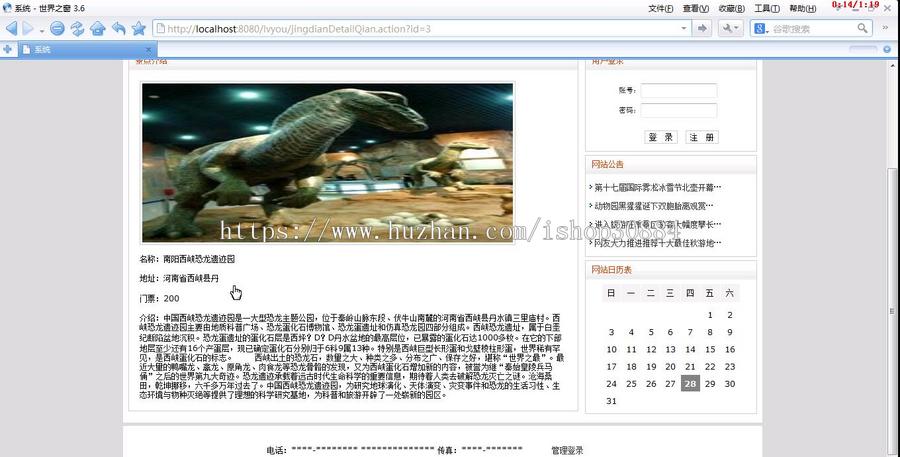Select the 系统 browser tab
Viewport: 900px width, 457px height.
coord(86,49)
